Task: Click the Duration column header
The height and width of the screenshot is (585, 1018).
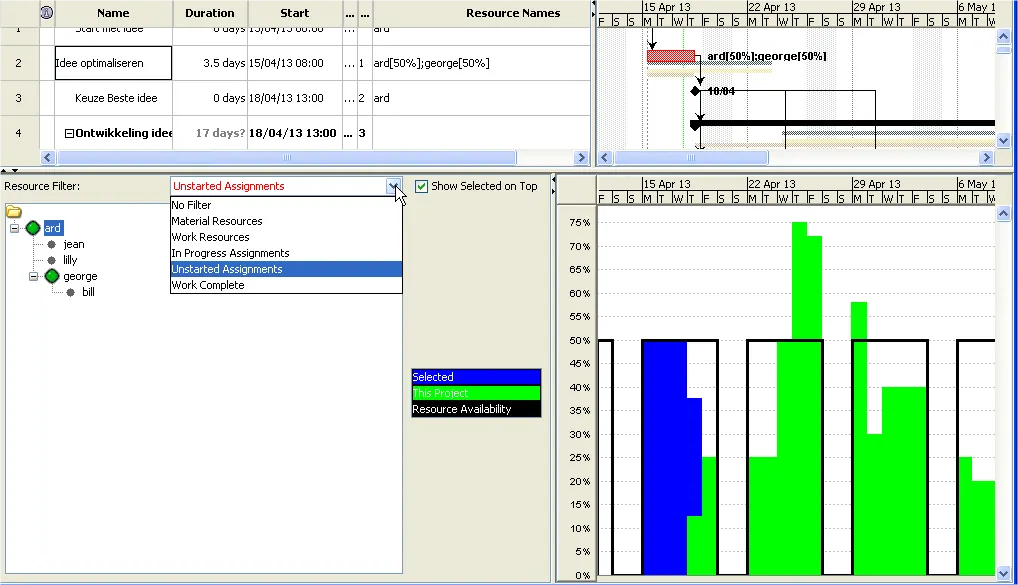Action: click(x=210, y=13)
